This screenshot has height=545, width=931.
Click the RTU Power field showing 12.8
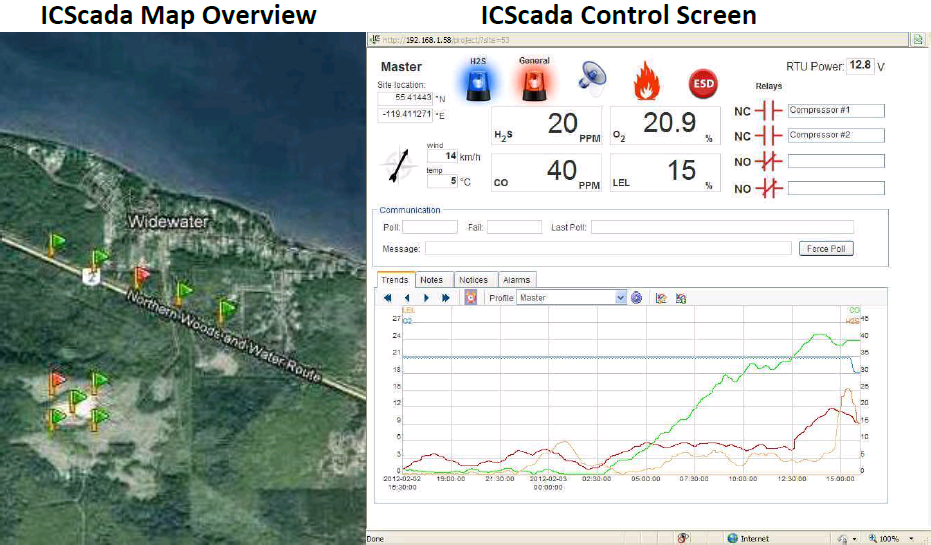860,65
